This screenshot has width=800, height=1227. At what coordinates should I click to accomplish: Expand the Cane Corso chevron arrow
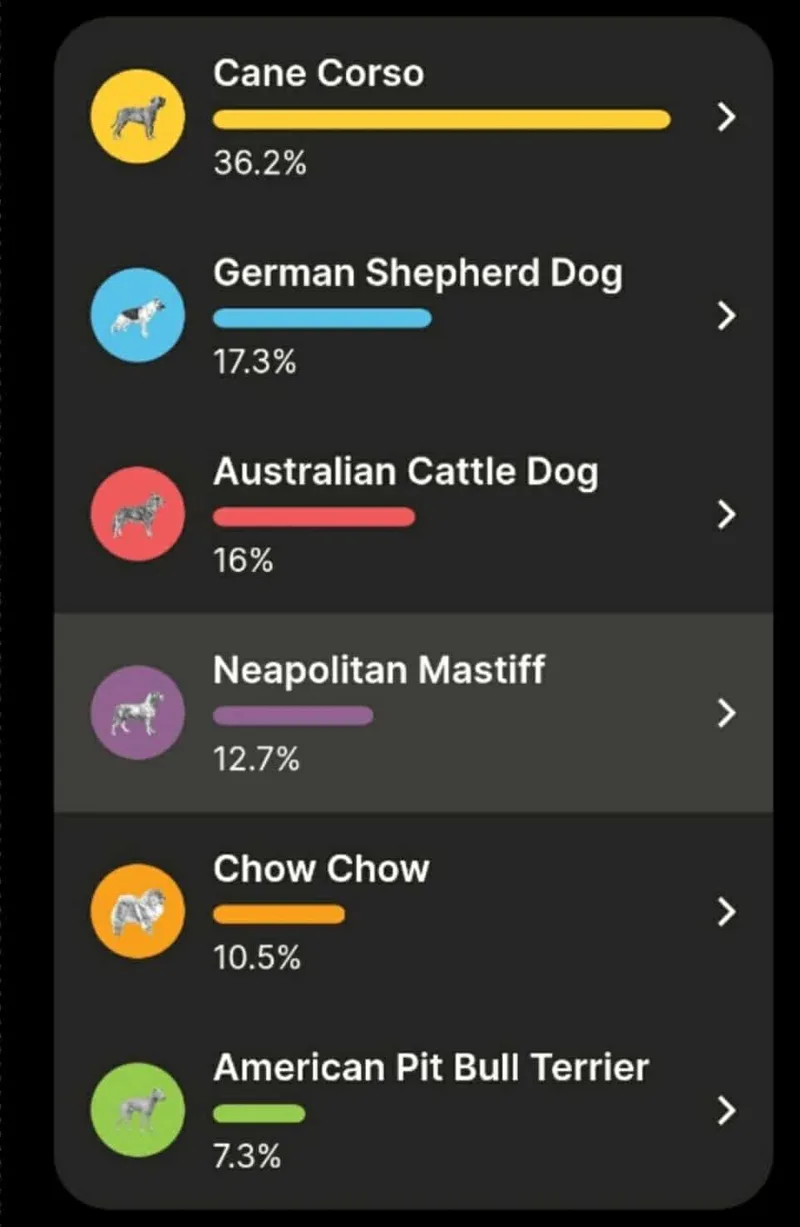coord(727,117)
